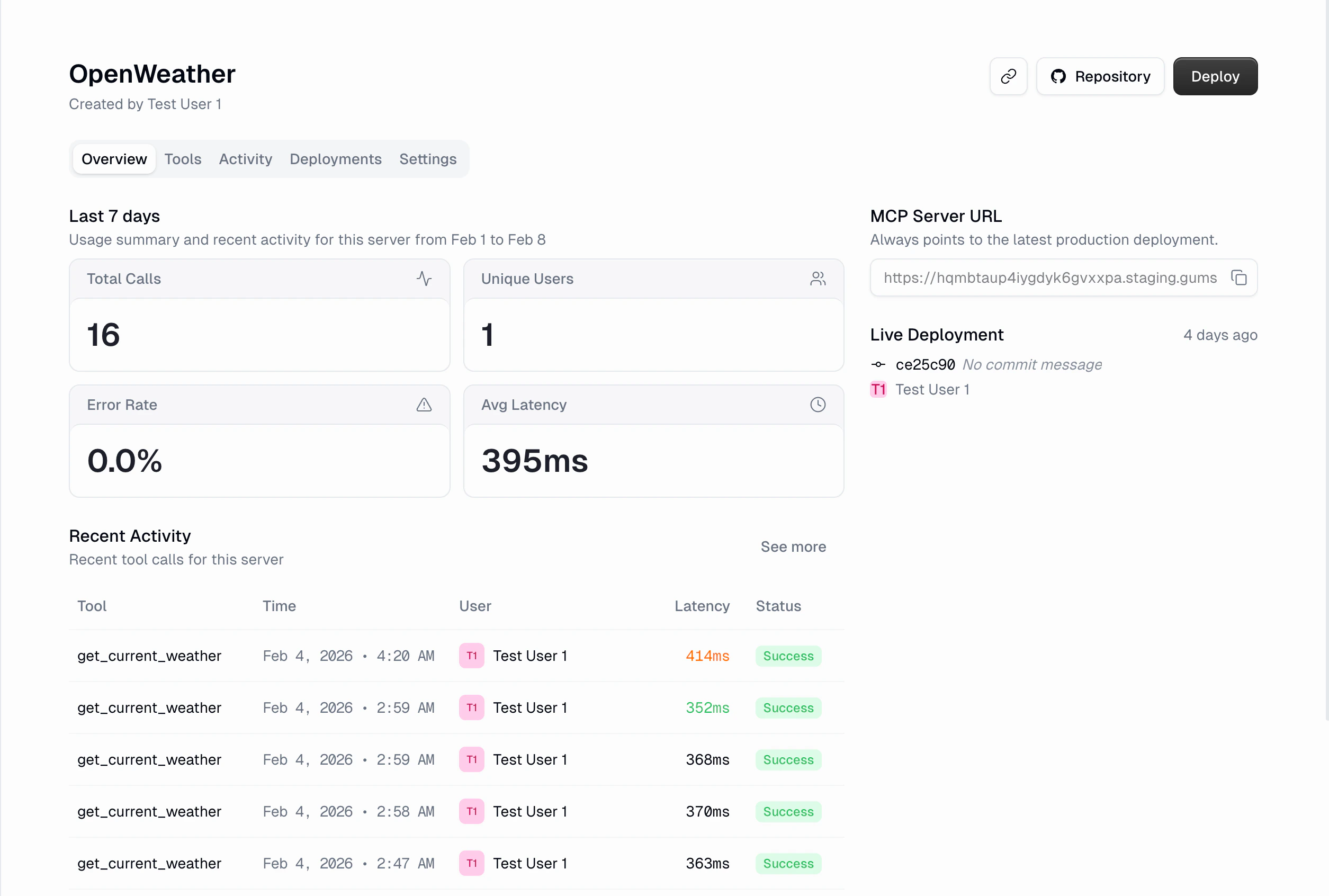
Task: Click Success badge on 2:47 AM row
Action: [x=788, y=863]
